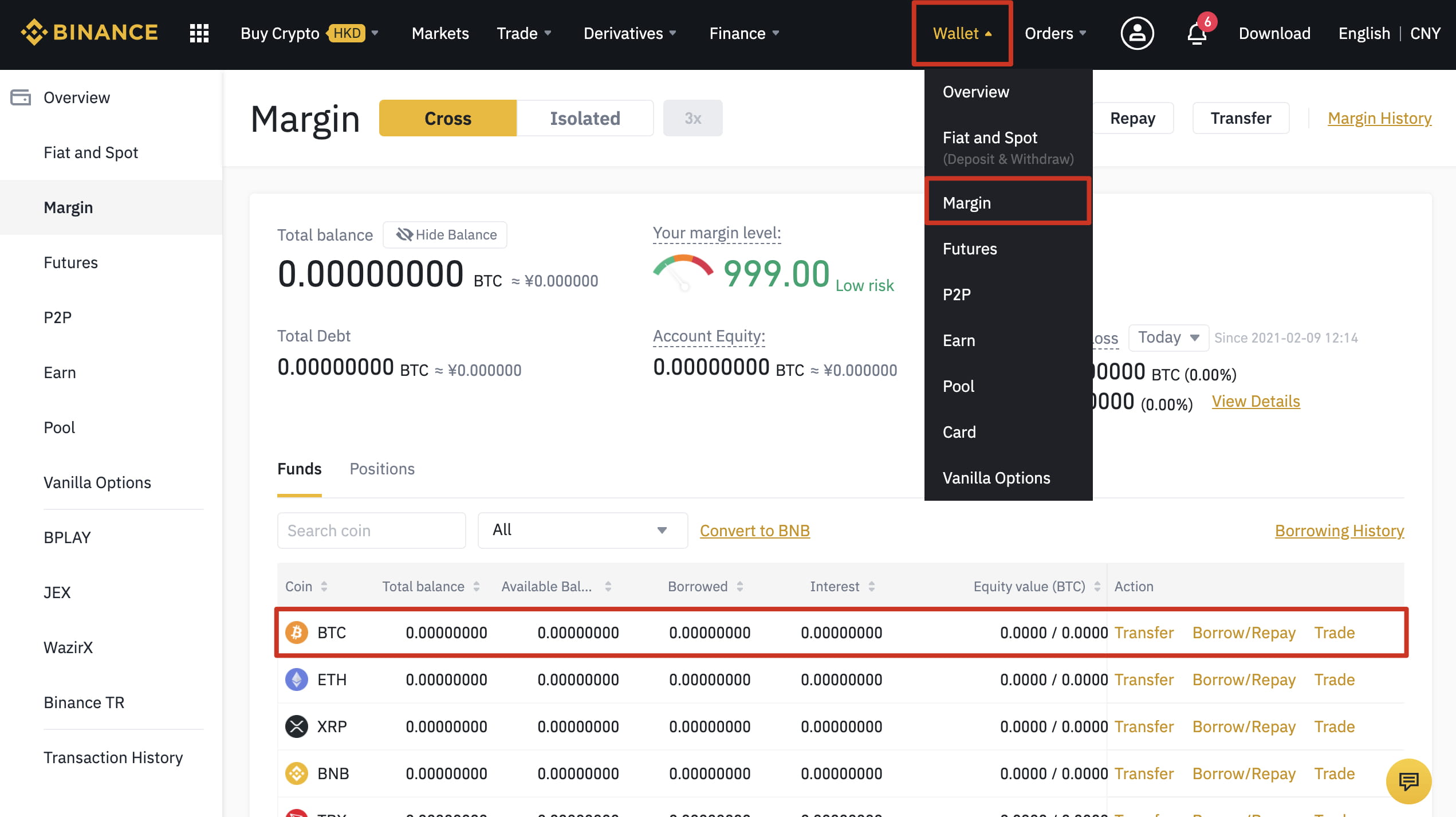Change language via English selector
This screenshot has width=1456, height=817.
click(x=1364, y=33)
